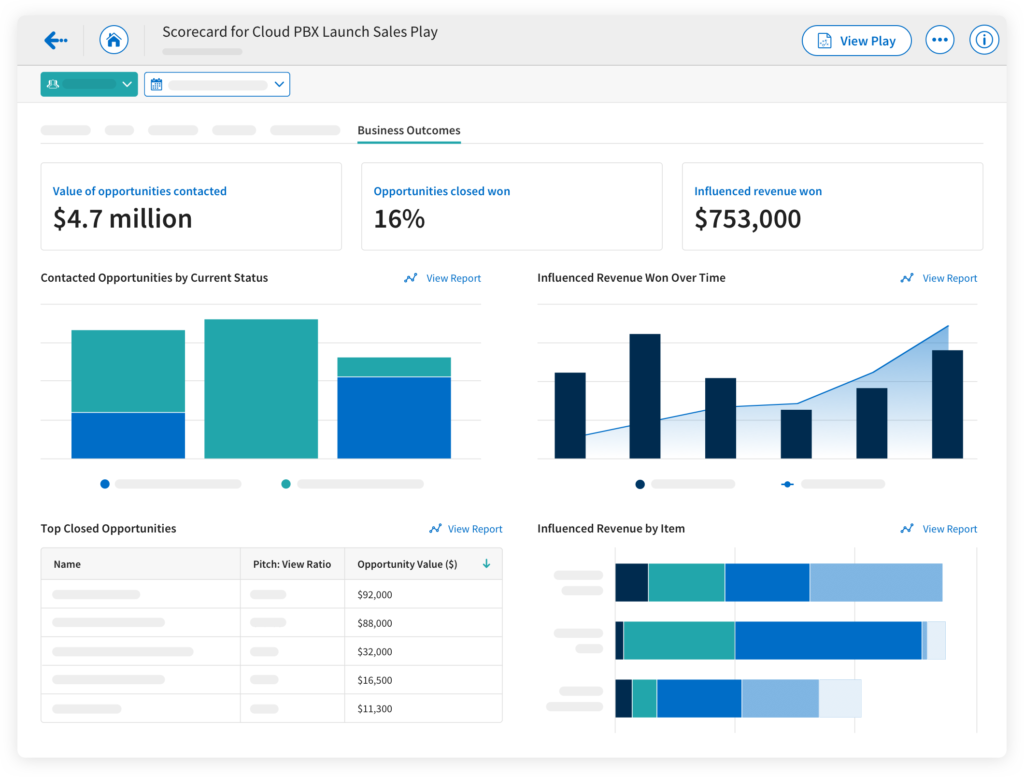Viewport: 1024px width, 777px height.
Task: Open the info icon in header
Action: tap(984, 41)
